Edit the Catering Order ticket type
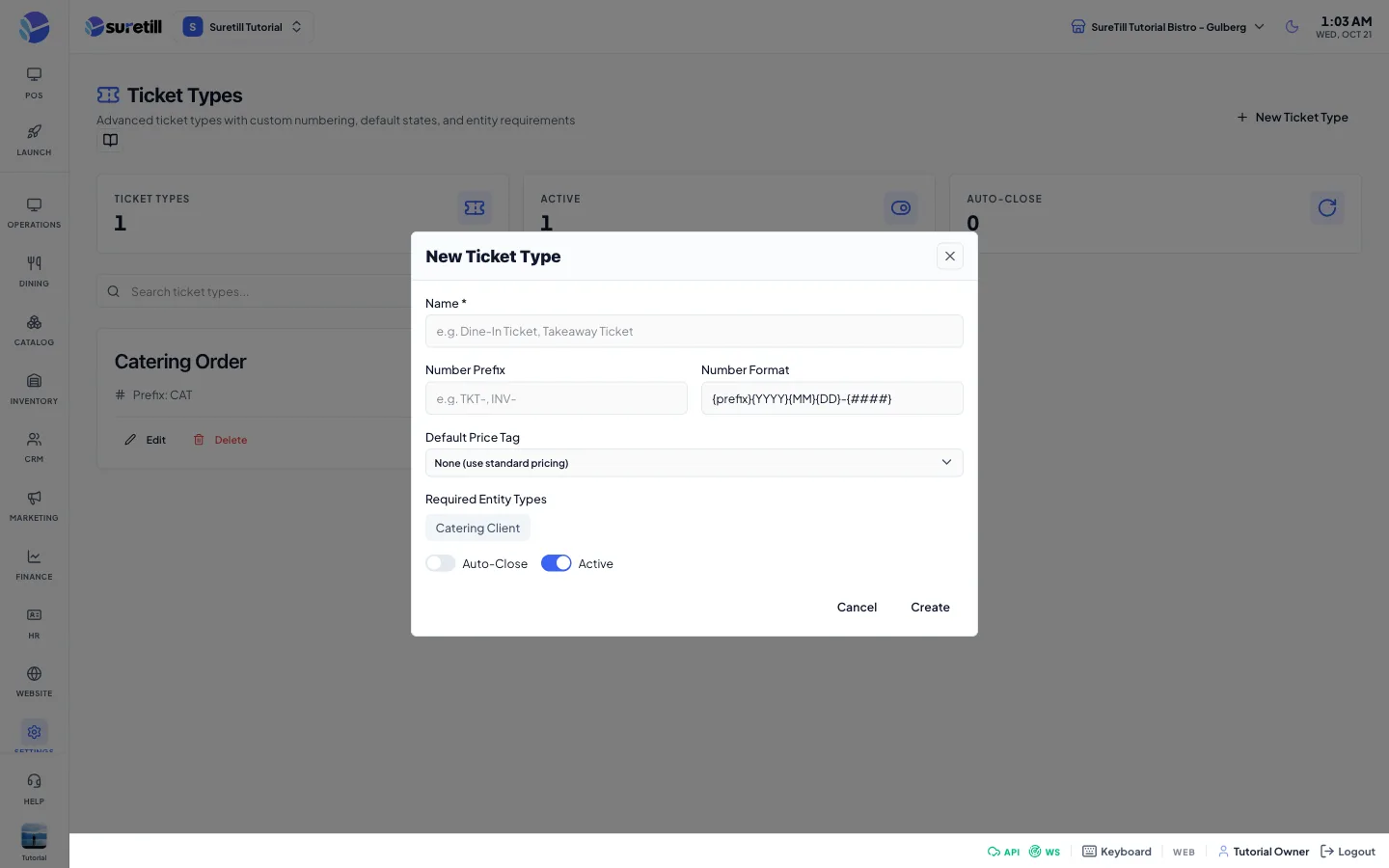 pyautogui.click(x=146, y=440)
